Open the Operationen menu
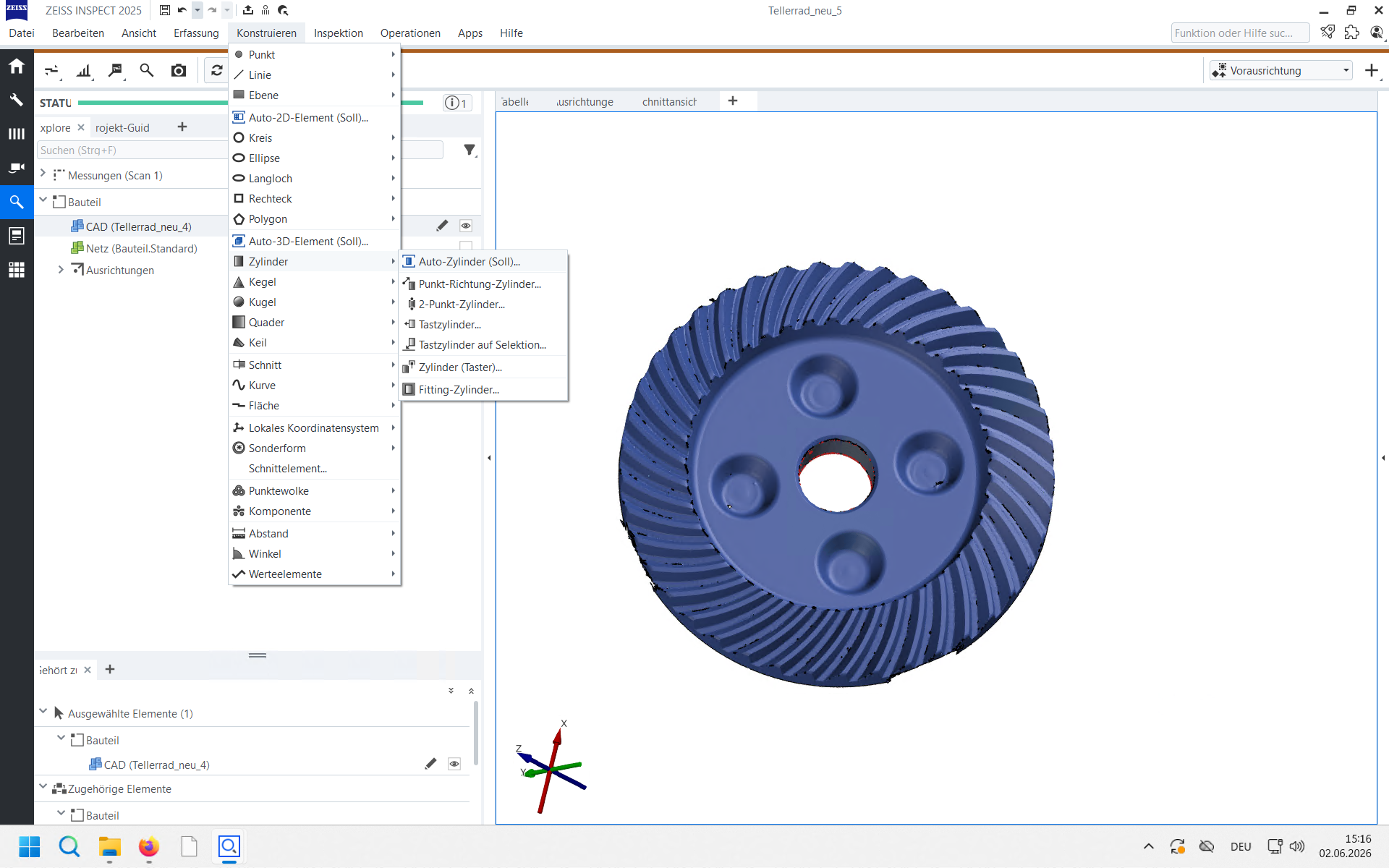Screen dimensions: 1389x868 410,33
